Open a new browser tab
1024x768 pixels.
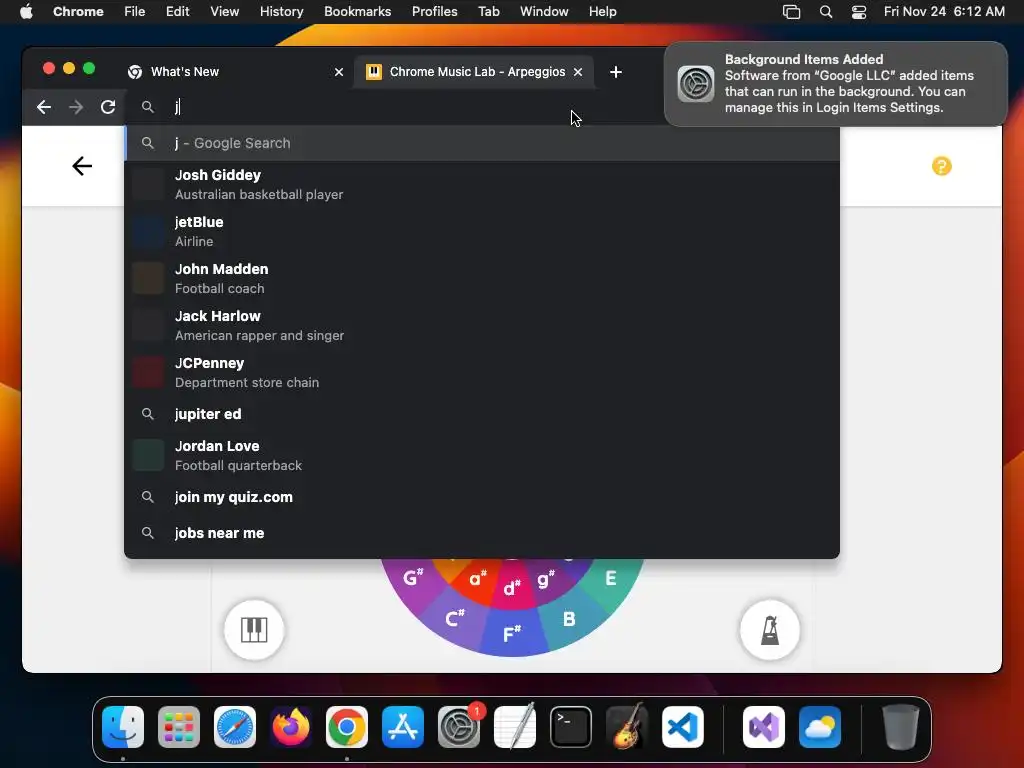pyautogui.click(x=616, y=72)
